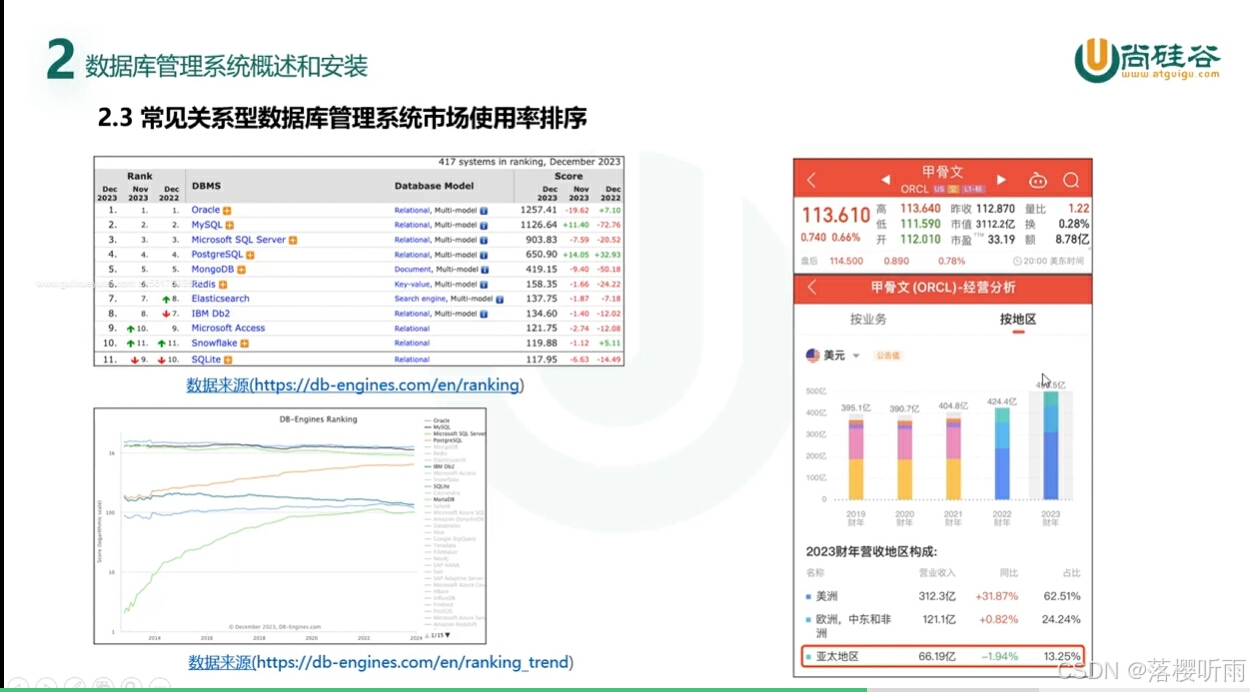Select the 美洲 revenue row

click(x=943, y=596)
